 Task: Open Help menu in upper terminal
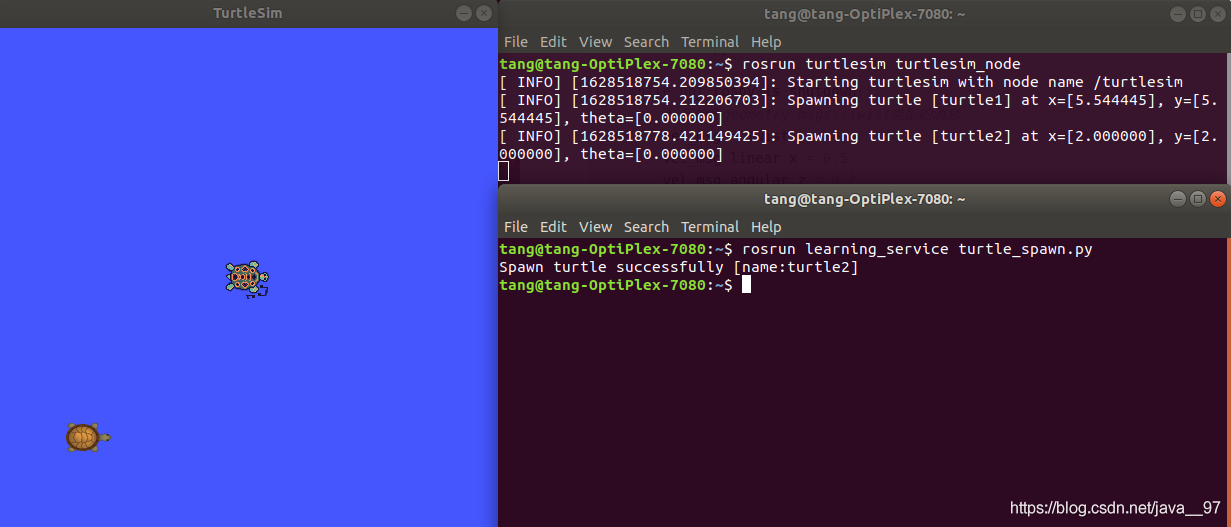click(766, 42)
